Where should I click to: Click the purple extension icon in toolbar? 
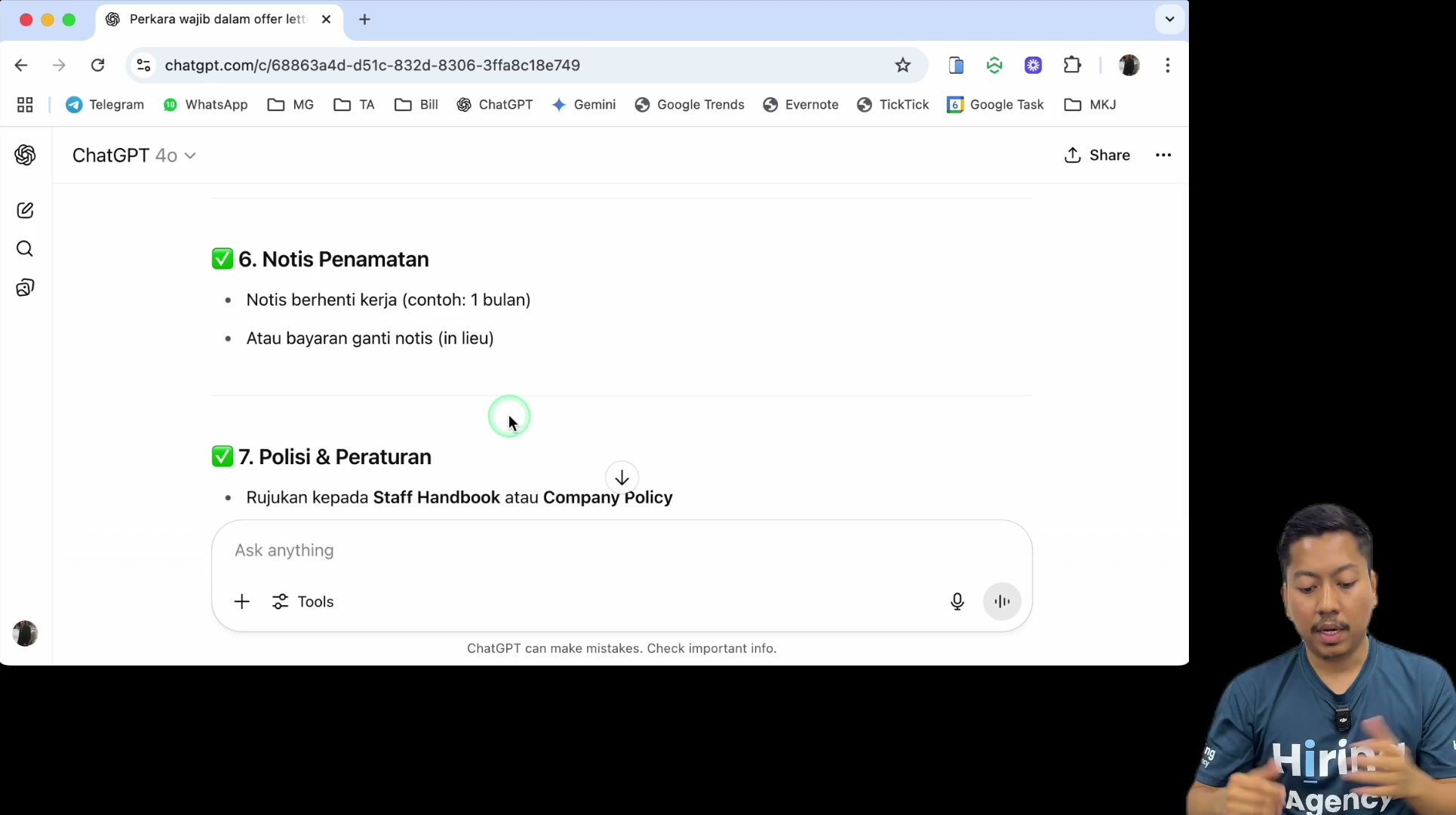click(x=1034, y=65)
